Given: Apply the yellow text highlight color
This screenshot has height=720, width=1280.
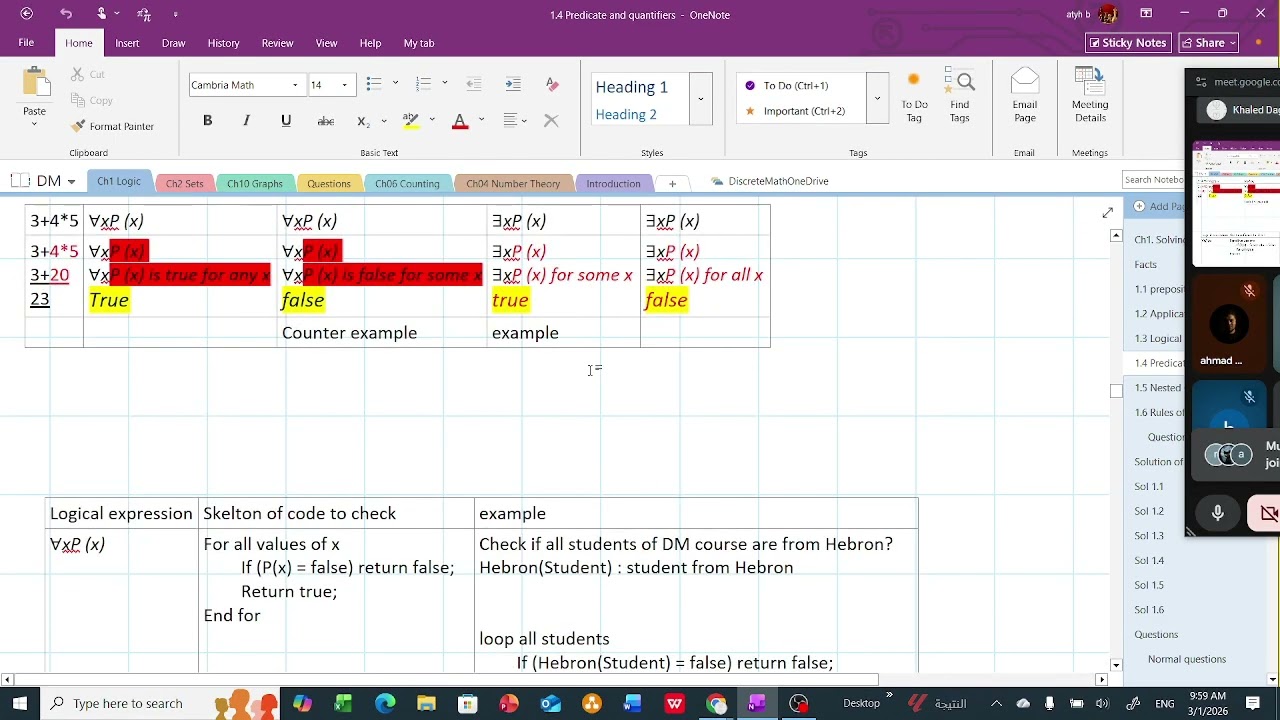Looking at the screenshot, I should click(x=410, y=120).
